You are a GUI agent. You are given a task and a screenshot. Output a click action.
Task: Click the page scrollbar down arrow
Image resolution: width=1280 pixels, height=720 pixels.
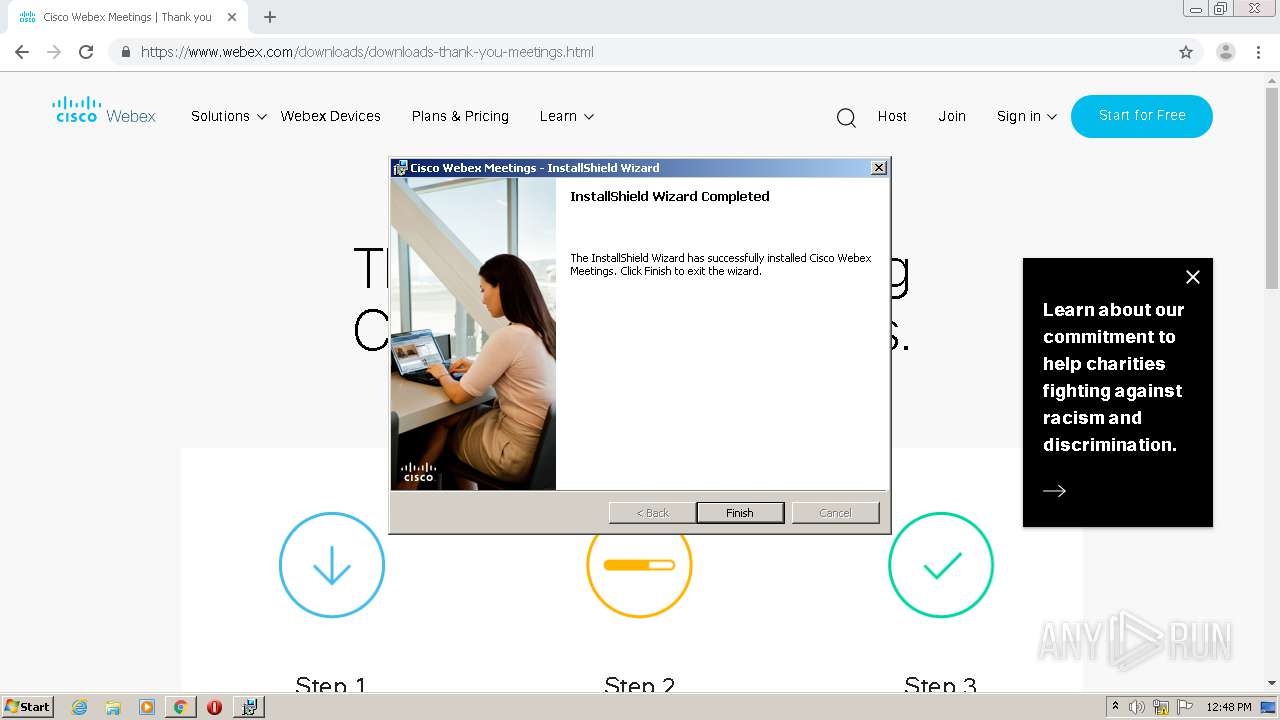point(1271,684)
